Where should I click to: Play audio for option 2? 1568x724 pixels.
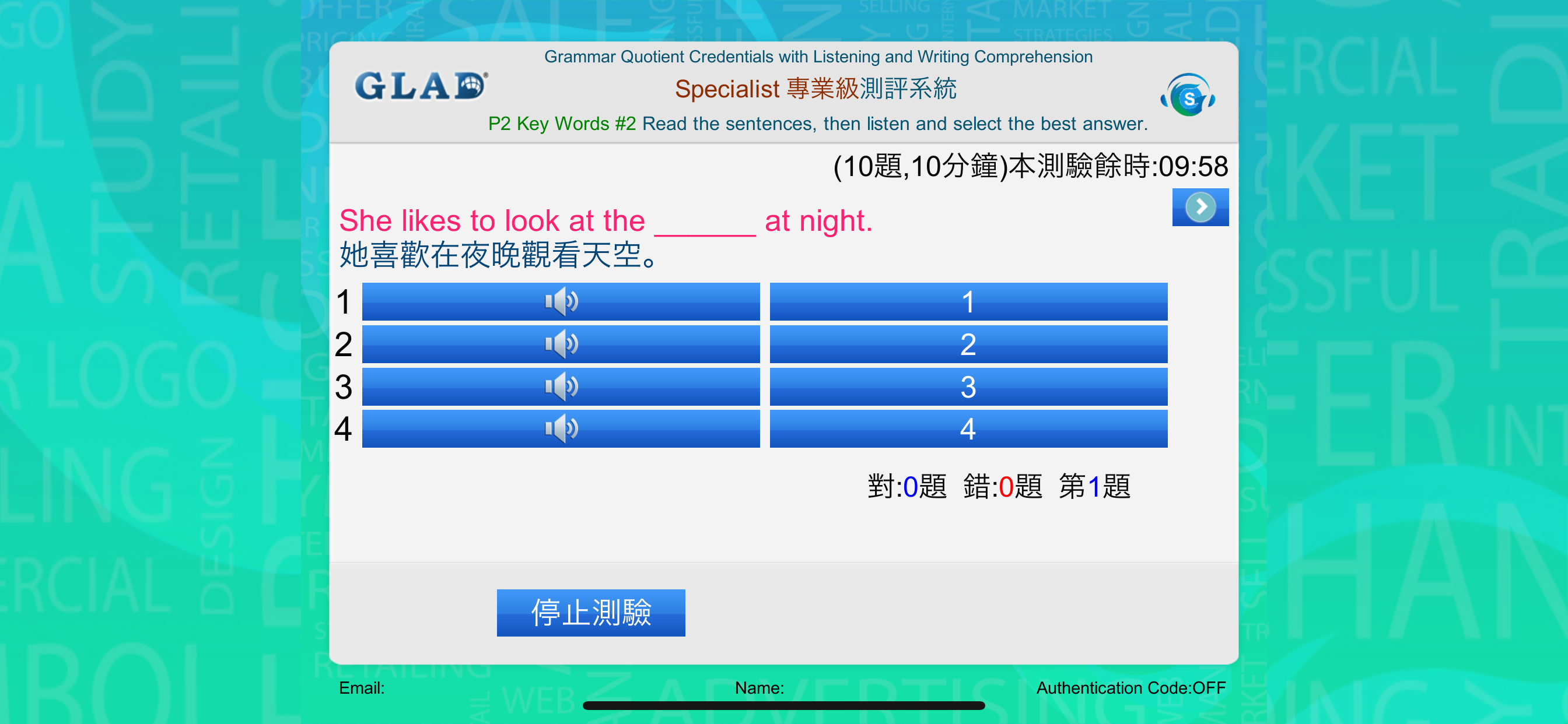561,344
